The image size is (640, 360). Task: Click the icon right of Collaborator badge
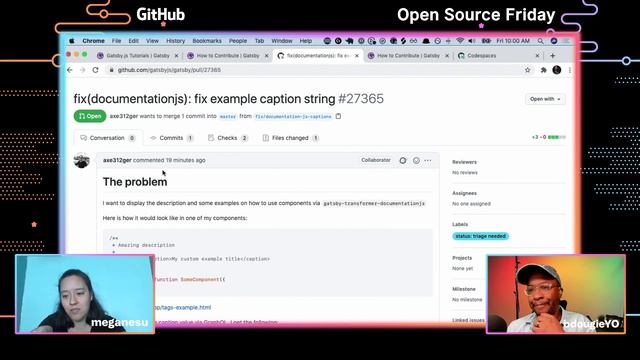click(x=403, y=160)
